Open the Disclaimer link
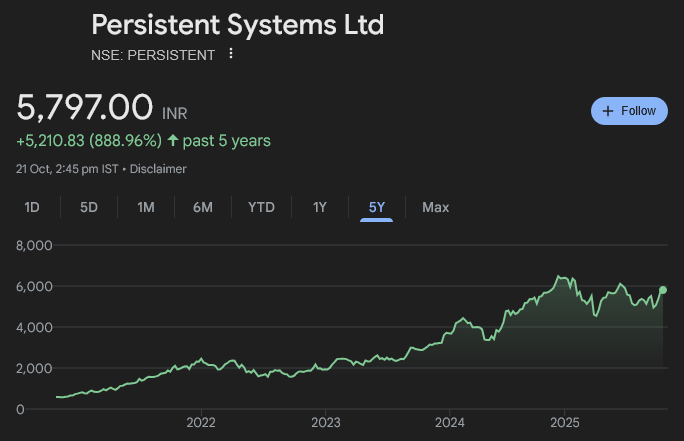This screenshot has height=441, width=684. click(x=161, y=169)
